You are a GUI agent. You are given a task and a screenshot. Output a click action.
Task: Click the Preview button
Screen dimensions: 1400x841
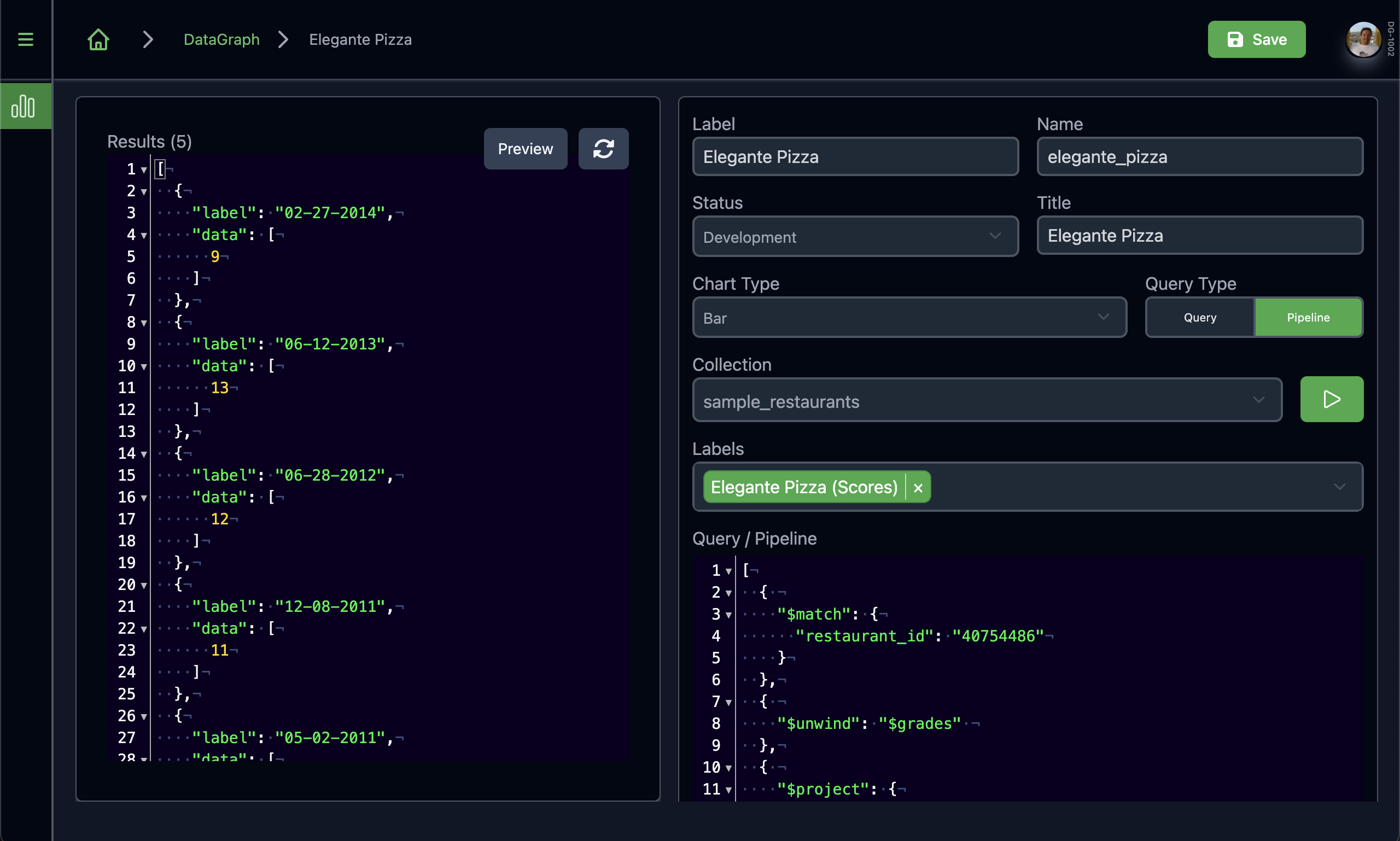point(525,149)
